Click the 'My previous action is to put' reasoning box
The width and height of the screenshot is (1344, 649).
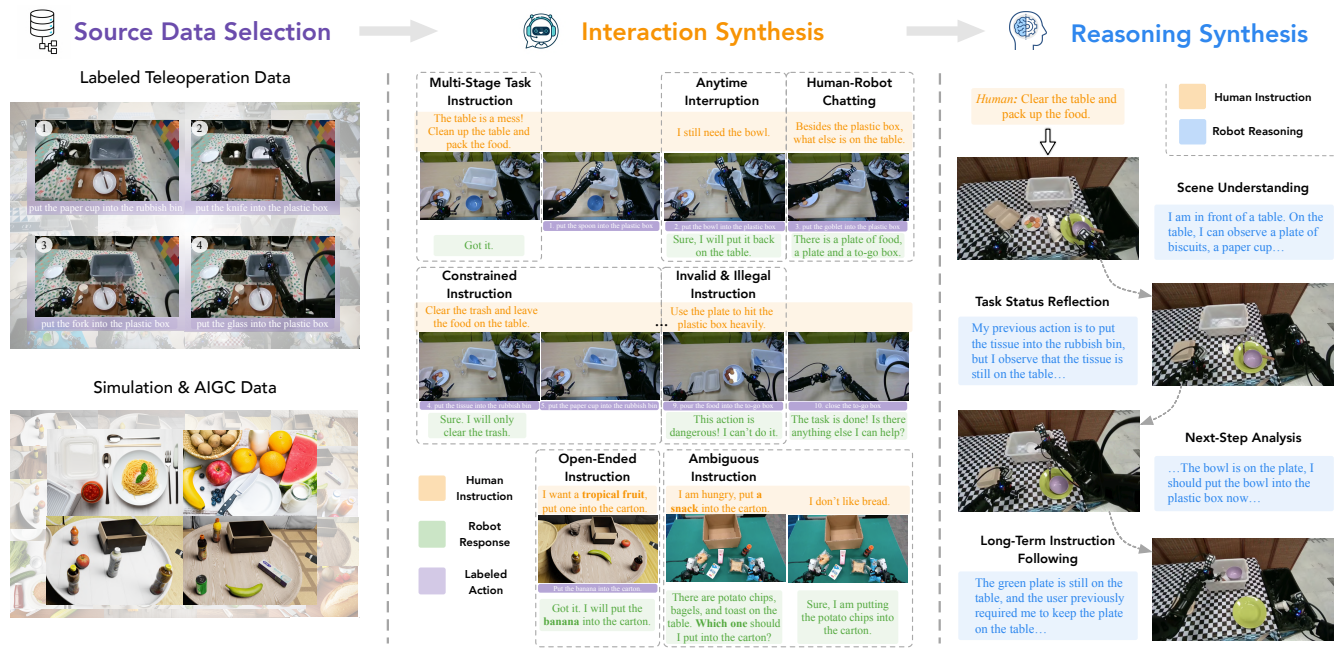(1048, 351)
